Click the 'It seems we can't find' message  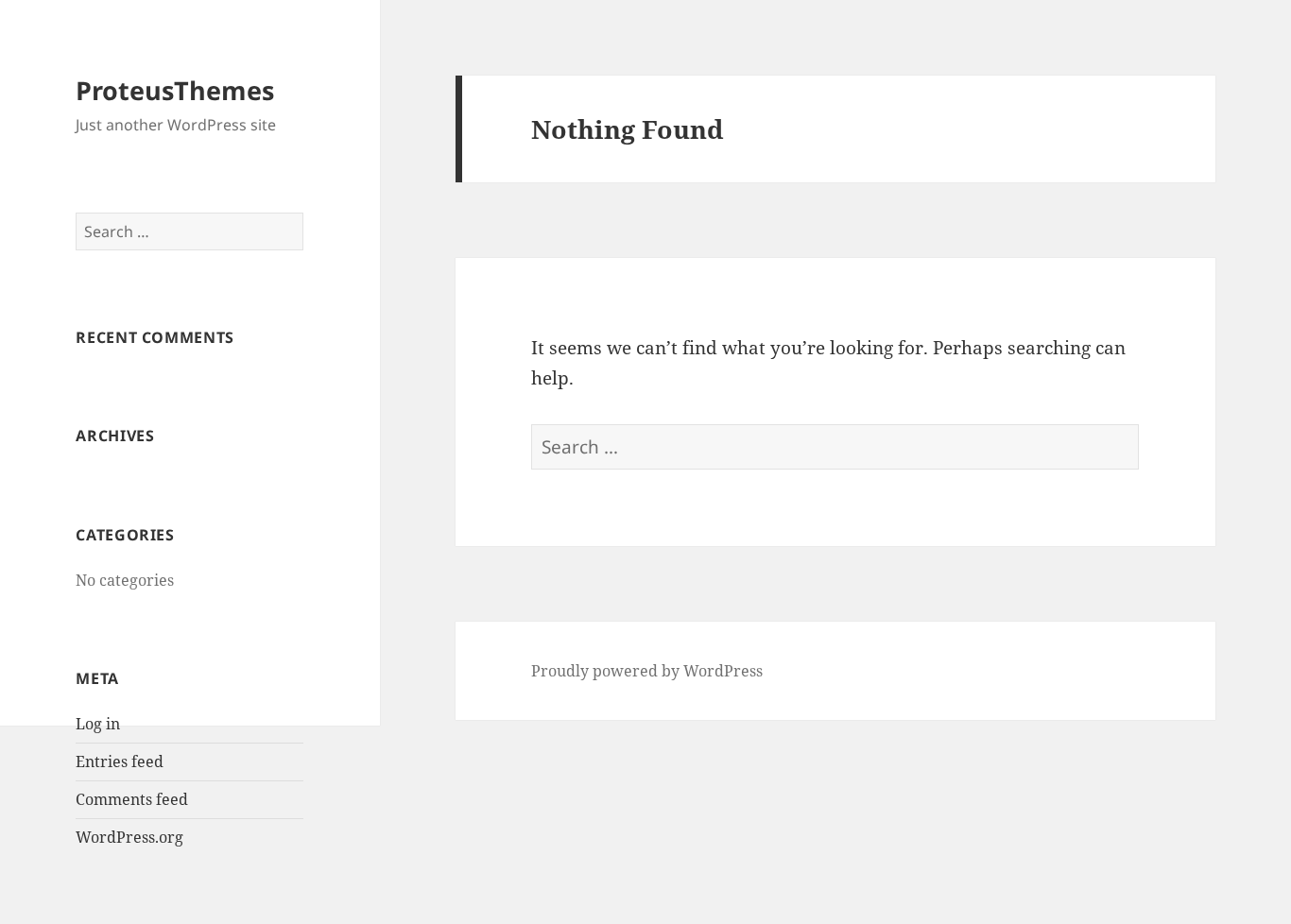pos(828,363)
